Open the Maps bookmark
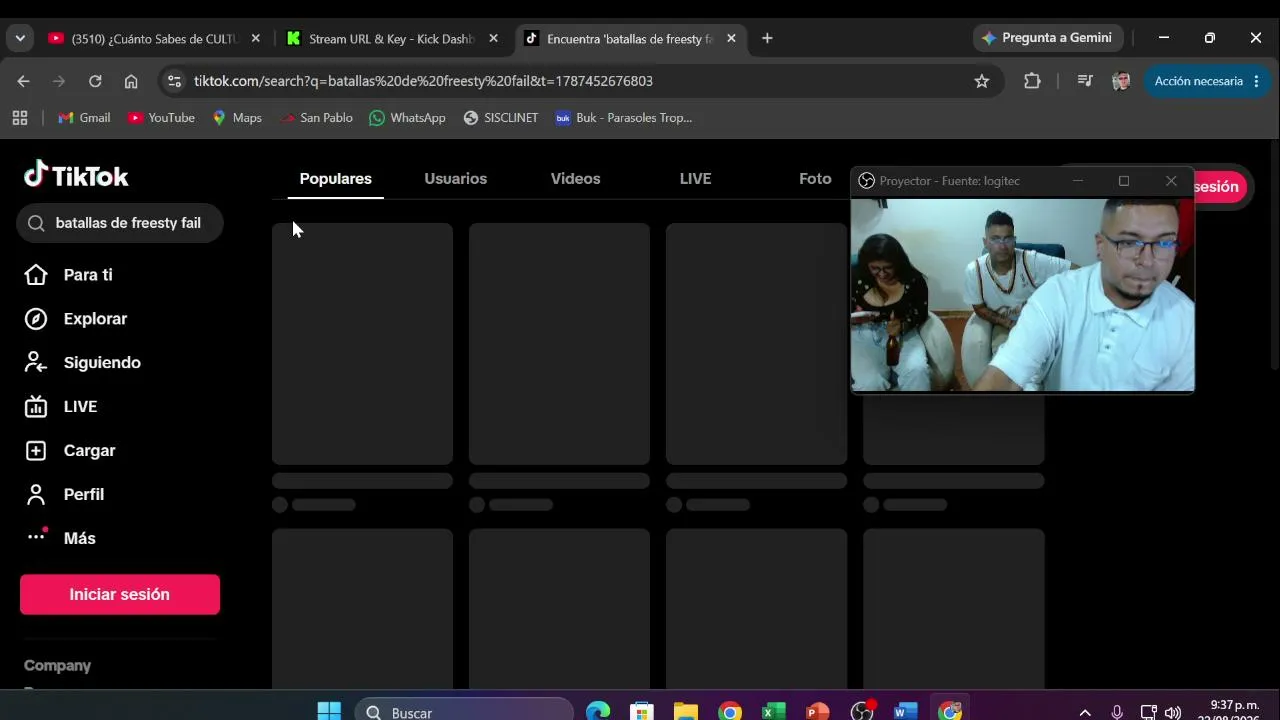1280x720 pixels. pos(237,118)
